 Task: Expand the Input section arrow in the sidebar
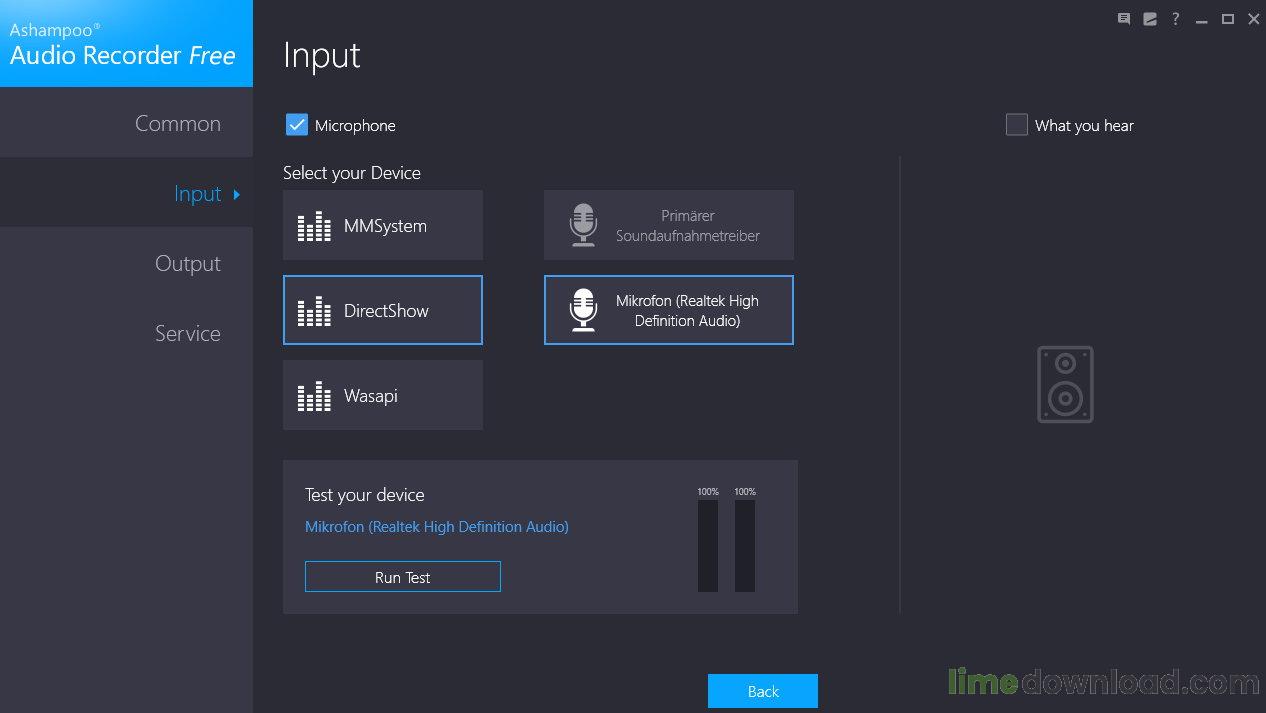tap(237, 194)
